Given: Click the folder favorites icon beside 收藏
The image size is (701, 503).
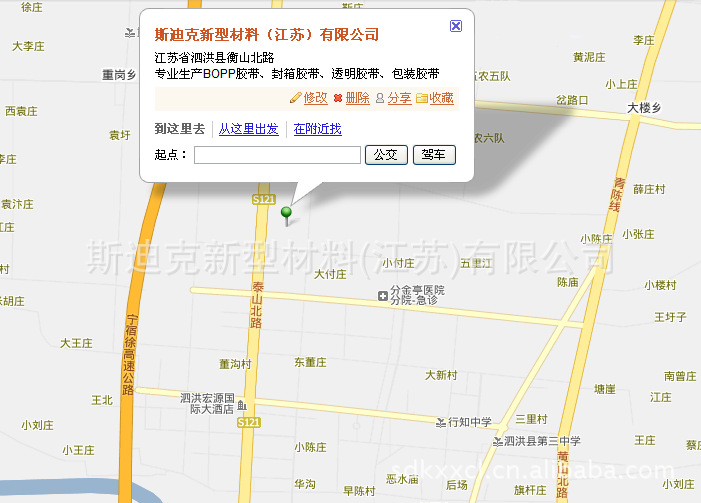Looking at the screenshot, I should (422, 98).
